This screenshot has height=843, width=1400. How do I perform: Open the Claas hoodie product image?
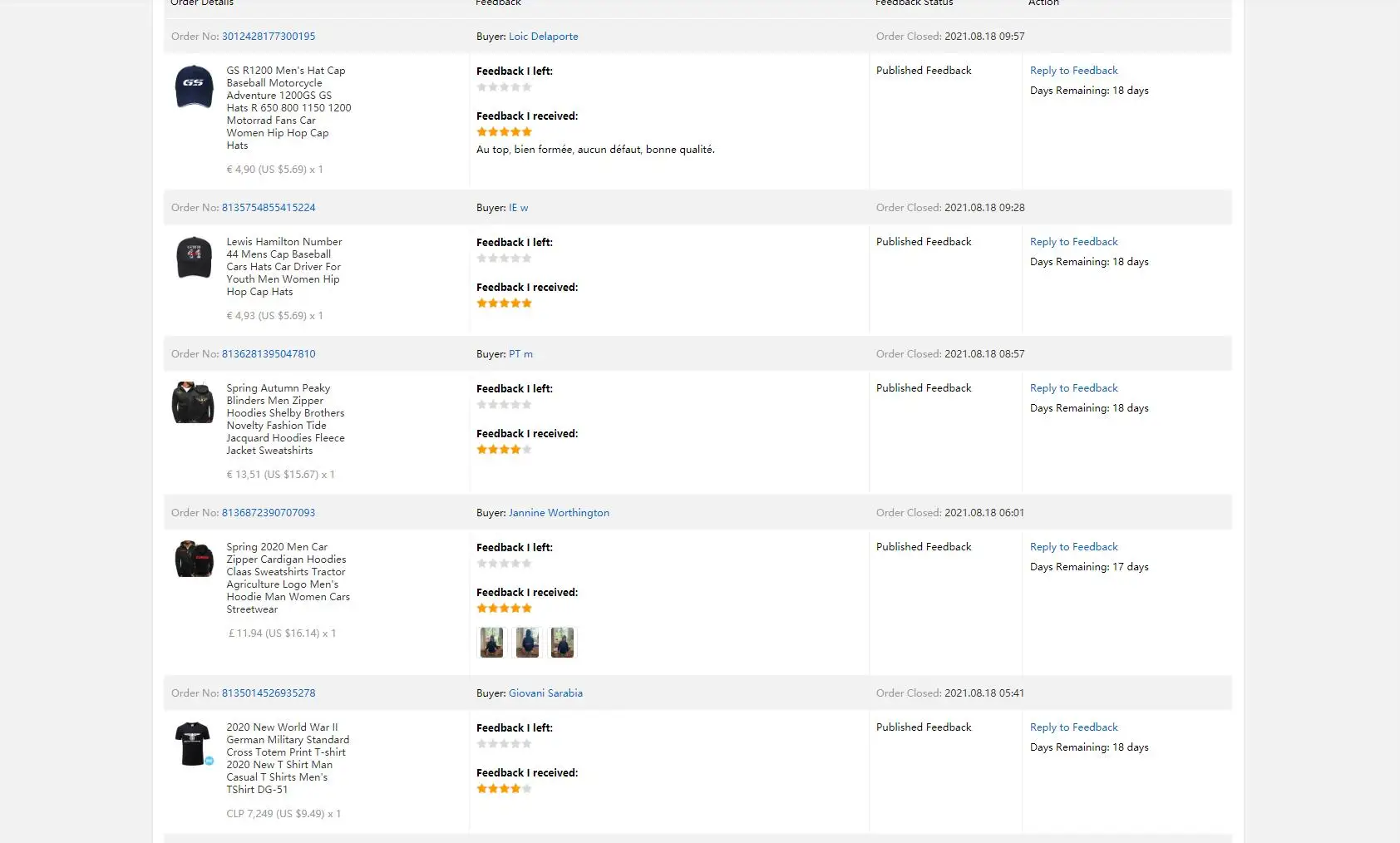coord(194,560)
